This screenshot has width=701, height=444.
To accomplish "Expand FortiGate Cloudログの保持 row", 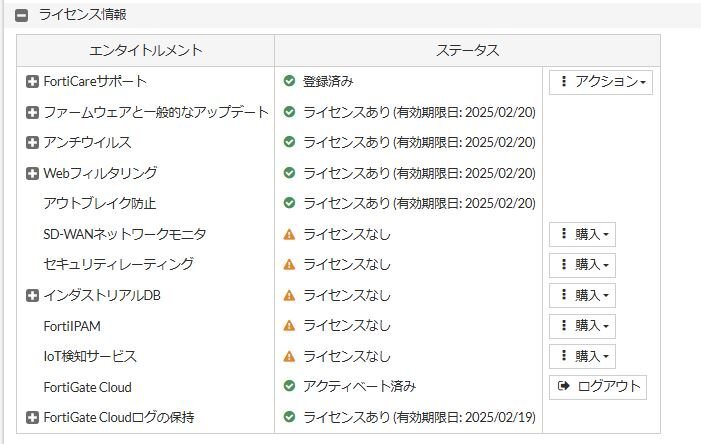I will (x=32, y=417).
